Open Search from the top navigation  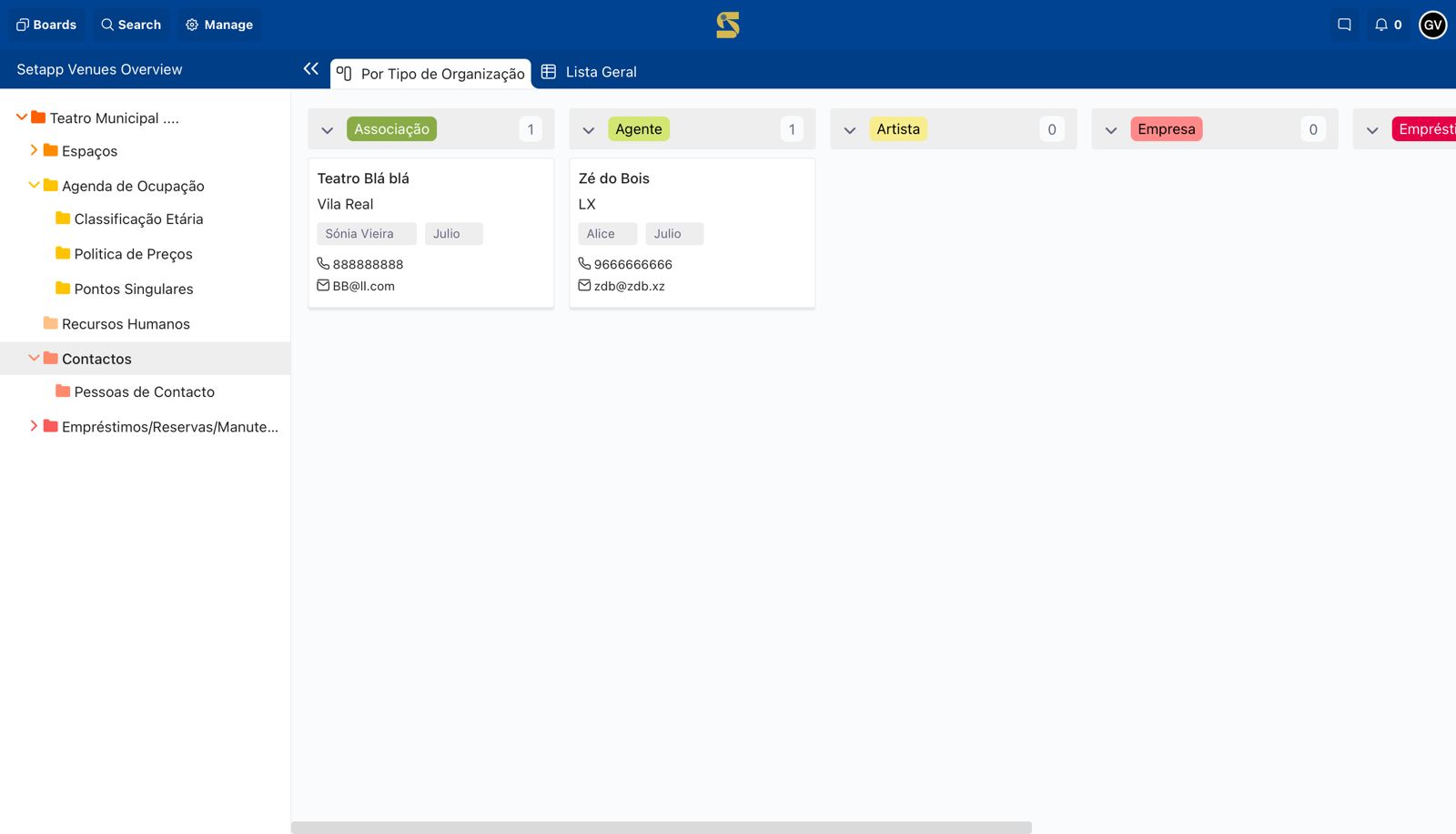(x=131, y=25)
